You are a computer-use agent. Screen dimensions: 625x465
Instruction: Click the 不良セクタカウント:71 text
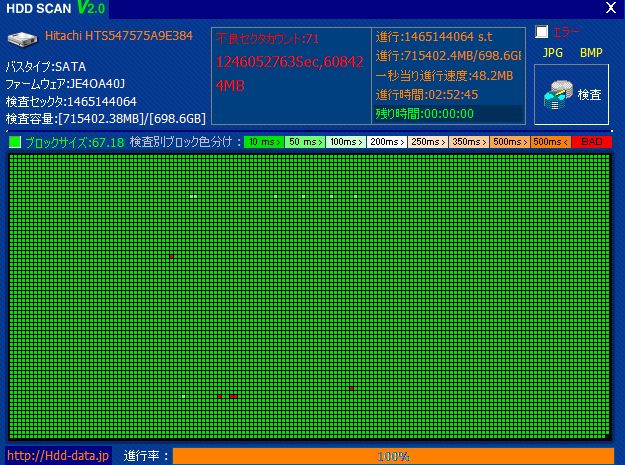(267, 39)
